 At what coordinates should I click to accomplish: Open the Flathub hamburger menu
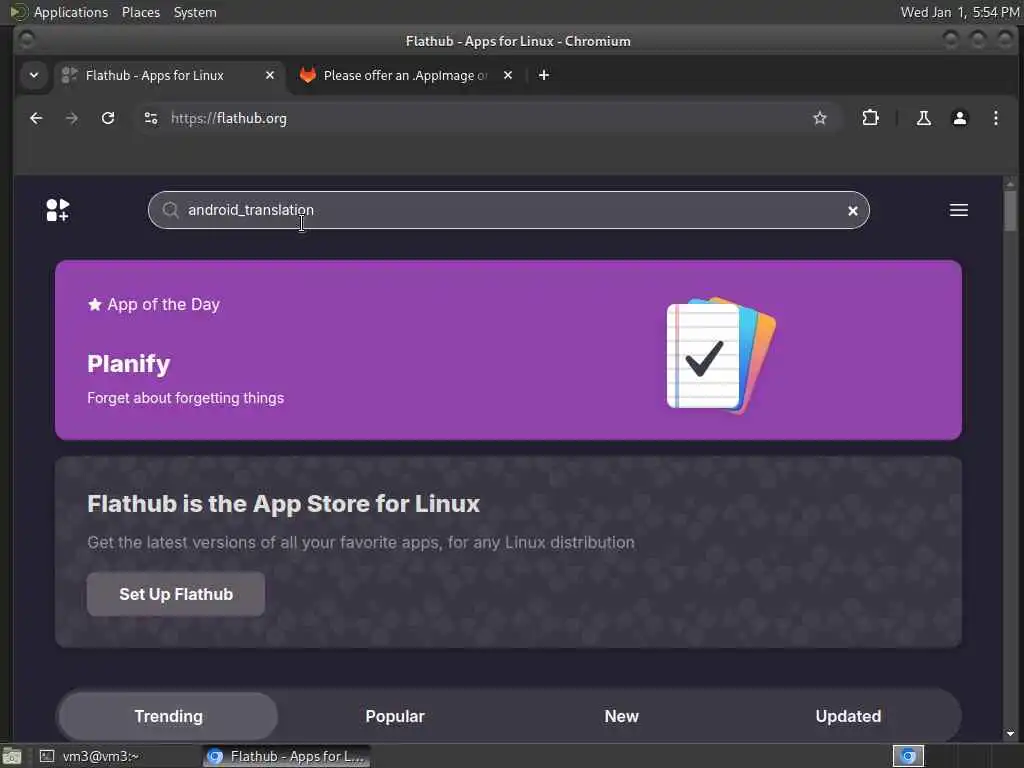click(x=958, y=210)
